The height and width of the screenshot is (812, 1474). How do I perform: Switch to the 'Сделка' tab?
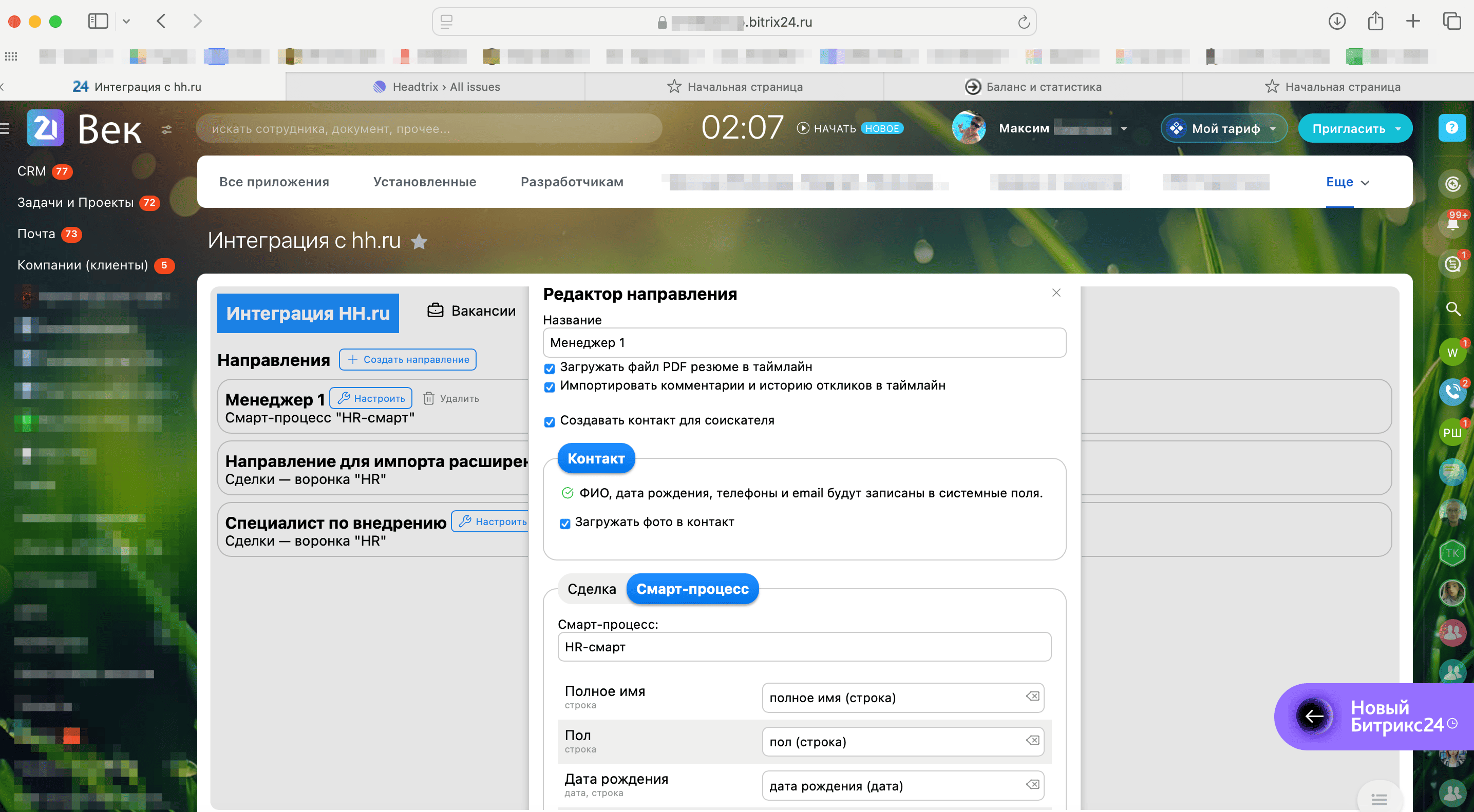(591, 589)
